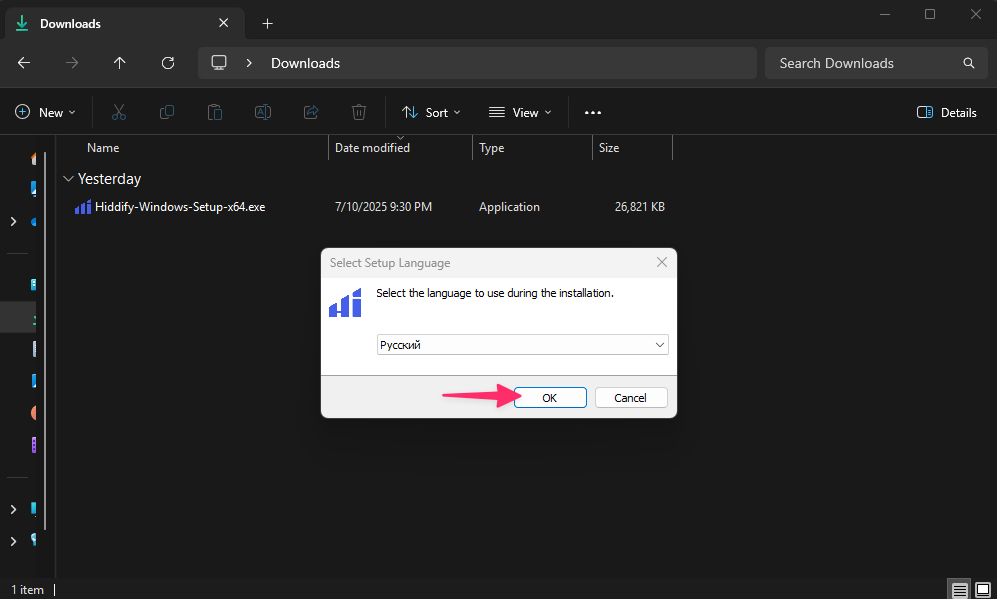This screenshot has width=997, height=599.
Task: Switch to large thumbnails view icon
Action: point(983,590)
